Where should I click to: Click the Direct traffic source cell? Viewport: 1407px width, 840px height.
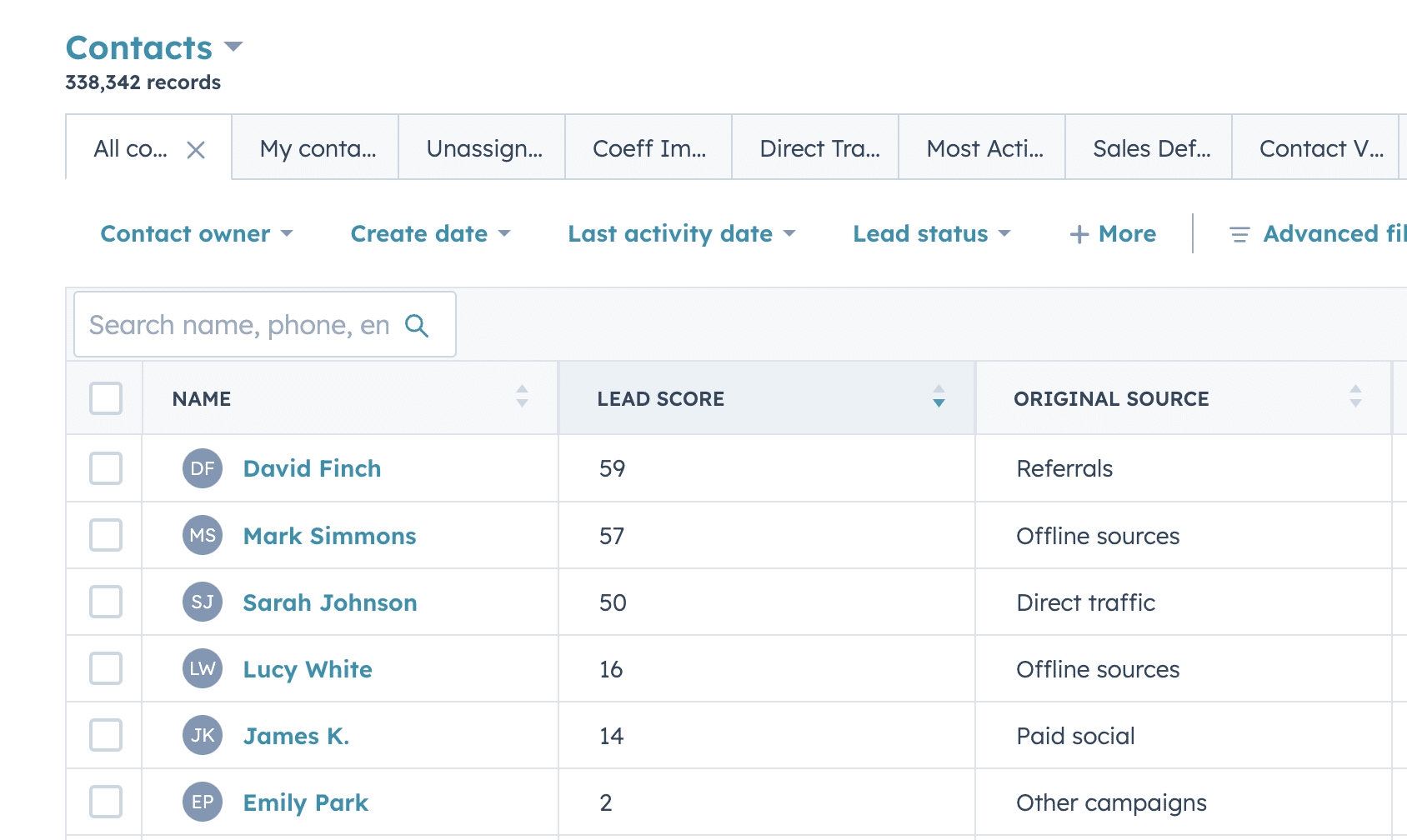pos(1086,602)
